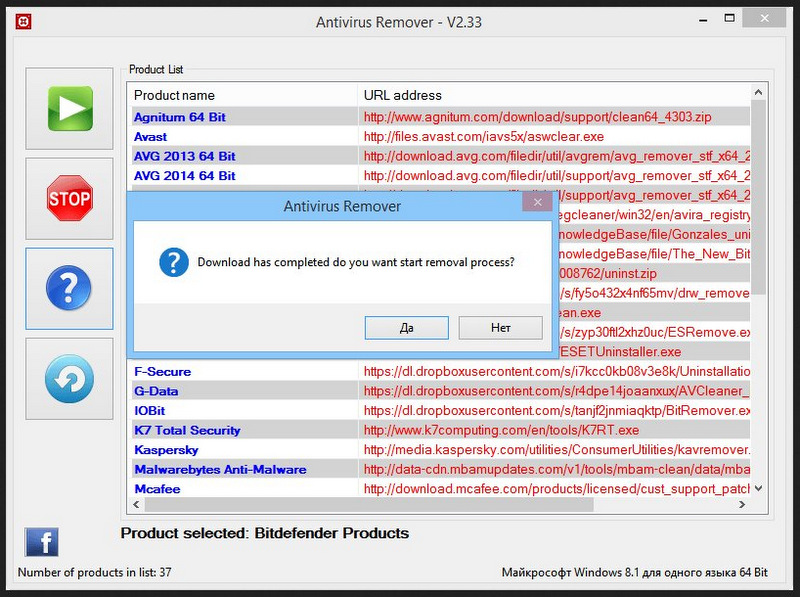The height and width of the screenshot is (597, 800).
Task: Click the AVG 2013 avgrem remover URL
Action: 557,156
